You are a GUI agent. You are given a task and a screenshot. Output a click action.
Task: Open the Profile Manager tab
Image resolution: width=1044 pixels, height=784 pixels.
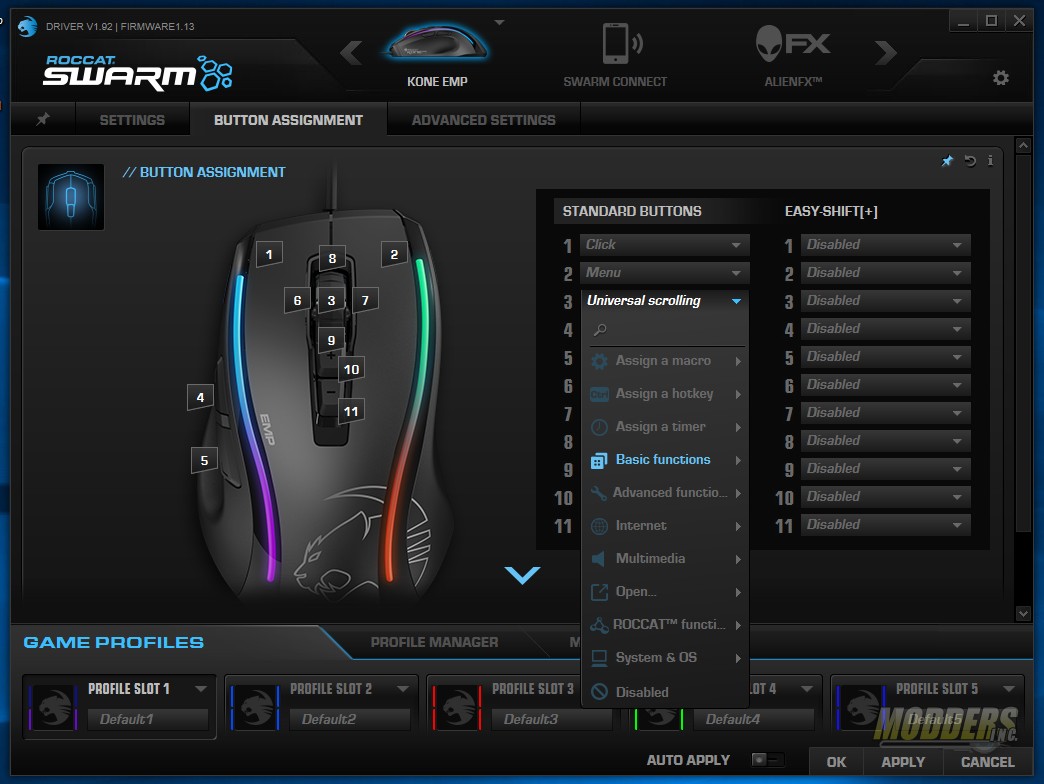(x=434, y=642)
